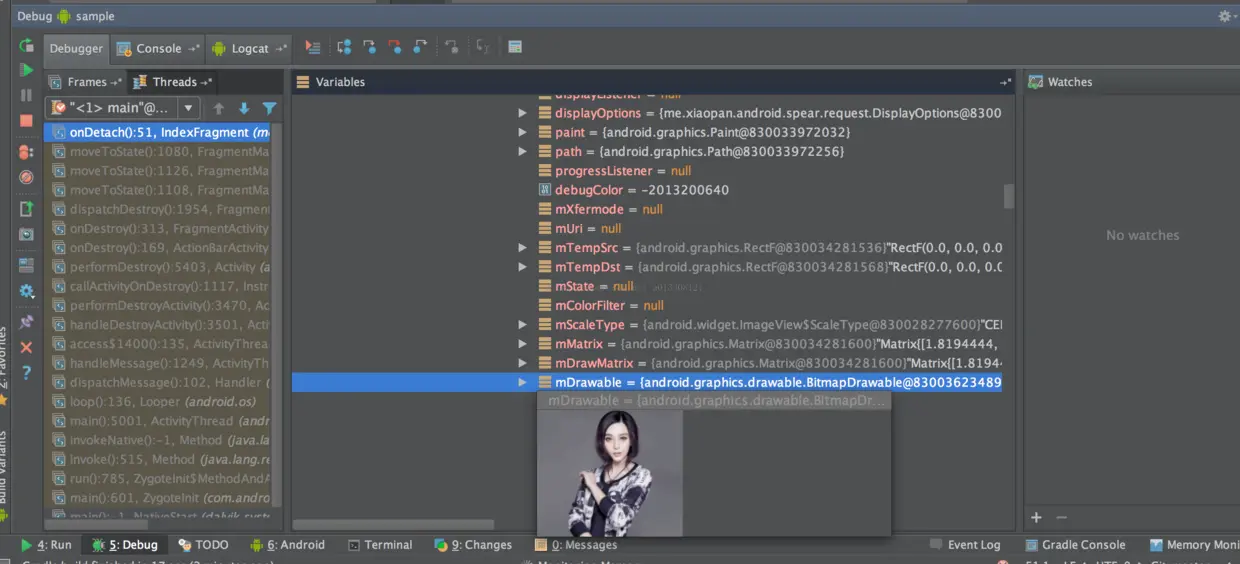
Task: Open Evaluate Expression calculator icon
Action: tap(515, 47)
